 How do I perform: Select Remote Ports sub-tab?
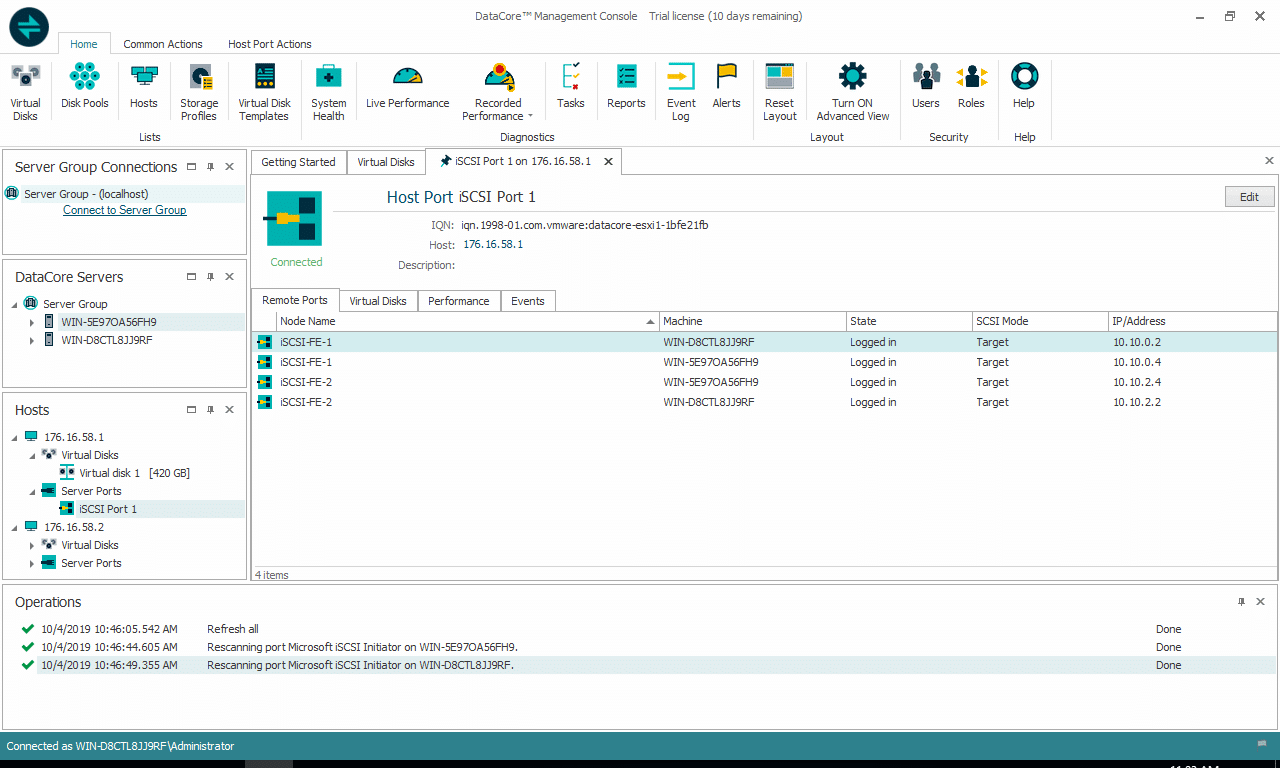(295, 300)
